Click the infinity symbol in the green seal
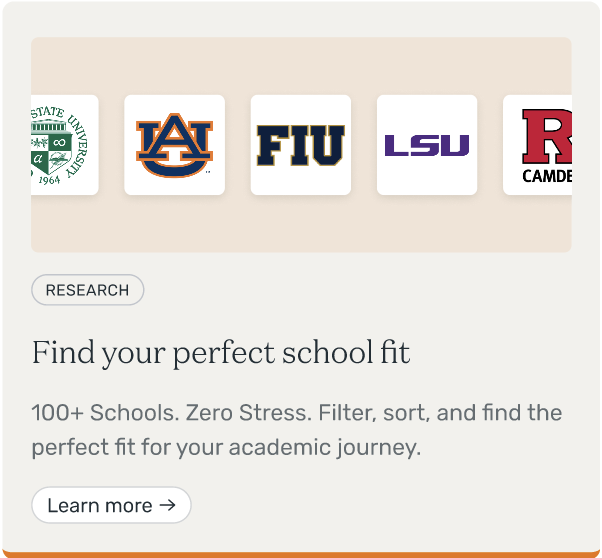Screen dimensions: 602x558 [x=59, y=142]
